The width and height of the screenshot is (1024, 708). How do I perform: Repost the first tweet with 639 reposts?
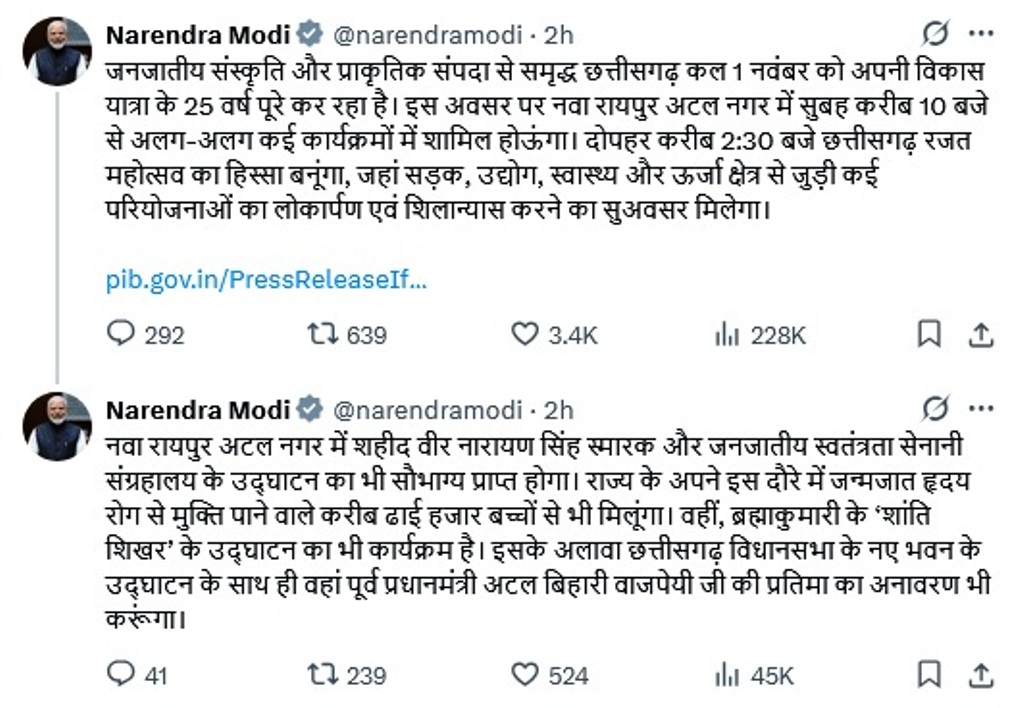click(323, 334)
